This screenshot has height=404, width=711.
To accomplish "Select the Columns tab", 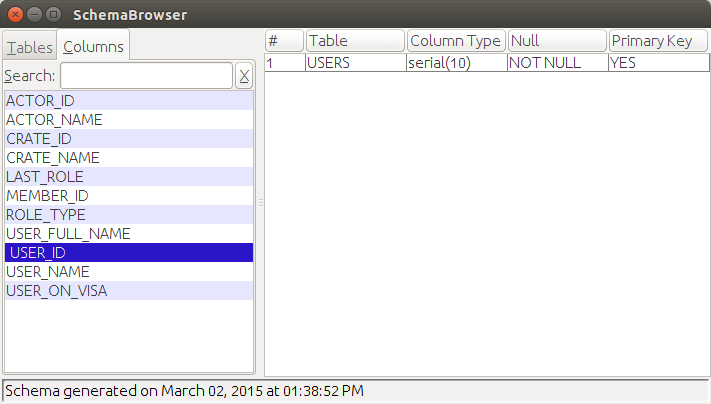I will click(93, 46).
